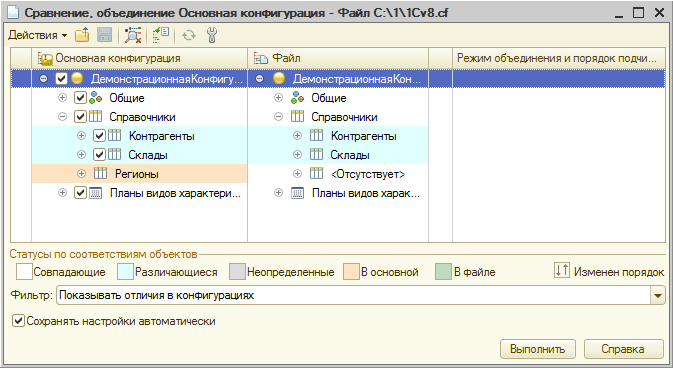Click the Различающиеся light blue swatch
This screenshot has width=673, height=368.
coord(125,272)
